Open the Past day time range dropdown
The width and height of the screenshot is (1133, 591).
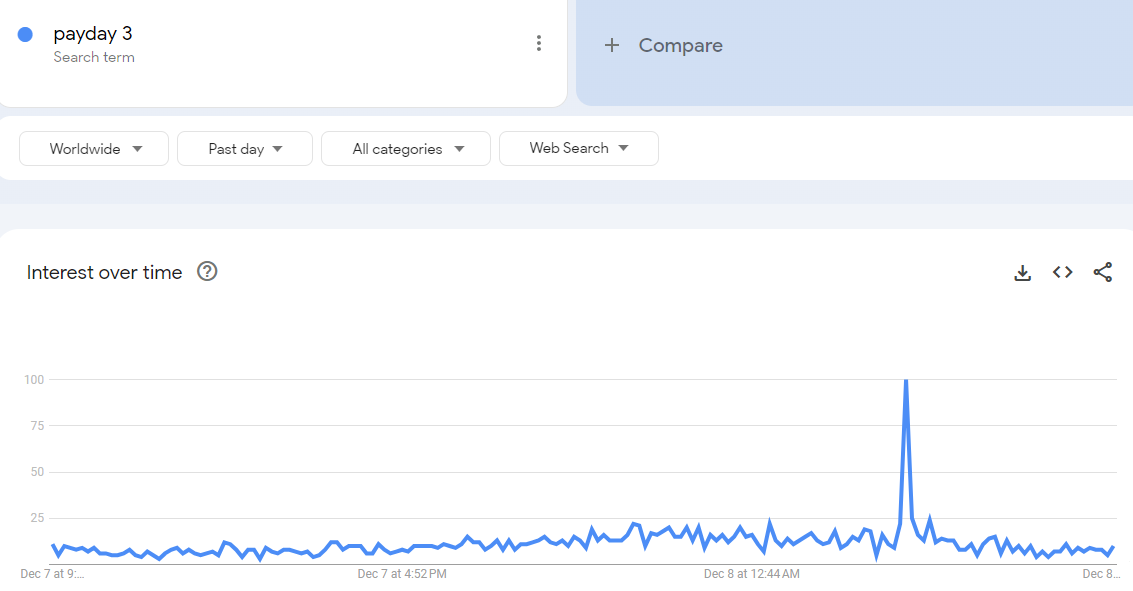(245, 149)
